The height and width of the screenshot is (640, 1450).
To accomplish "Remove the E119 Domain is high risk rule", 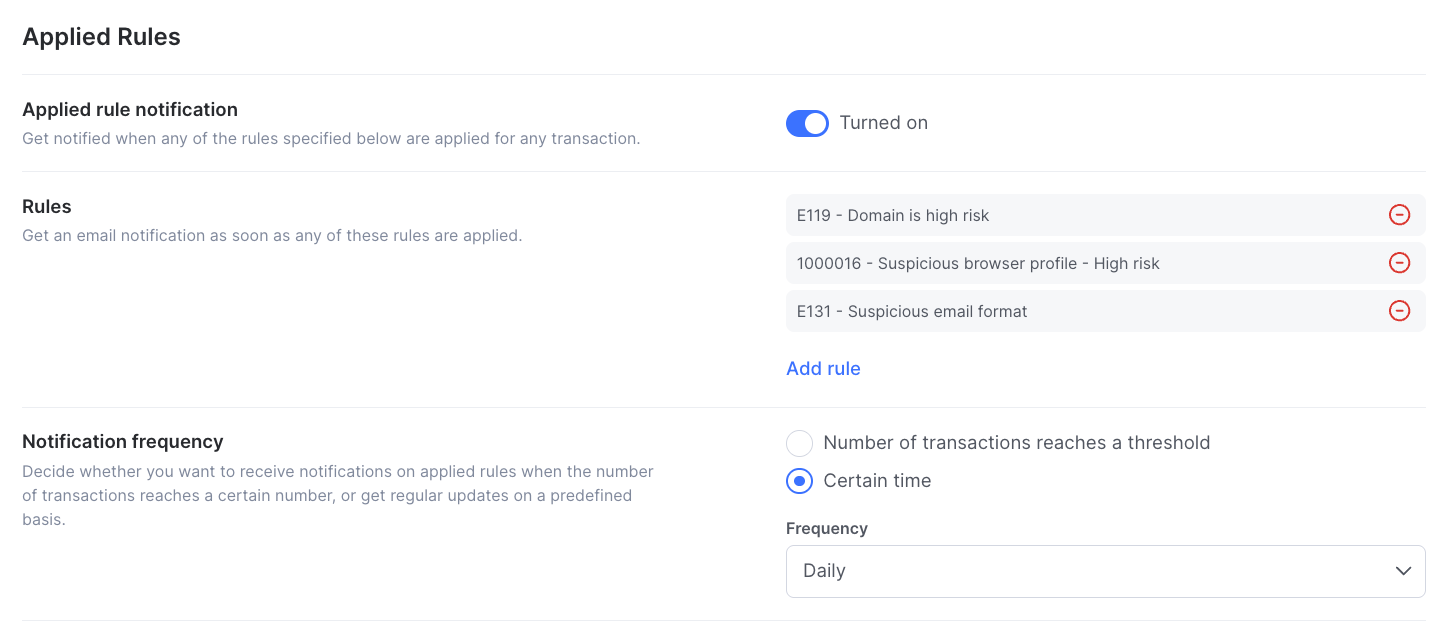I will coord(1399,215).
